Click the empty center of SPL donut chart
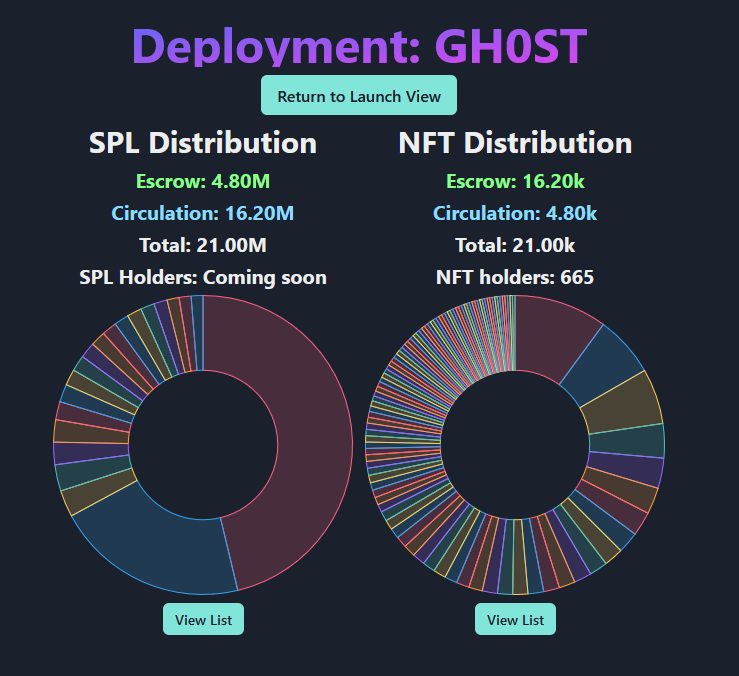 (203, 445)
